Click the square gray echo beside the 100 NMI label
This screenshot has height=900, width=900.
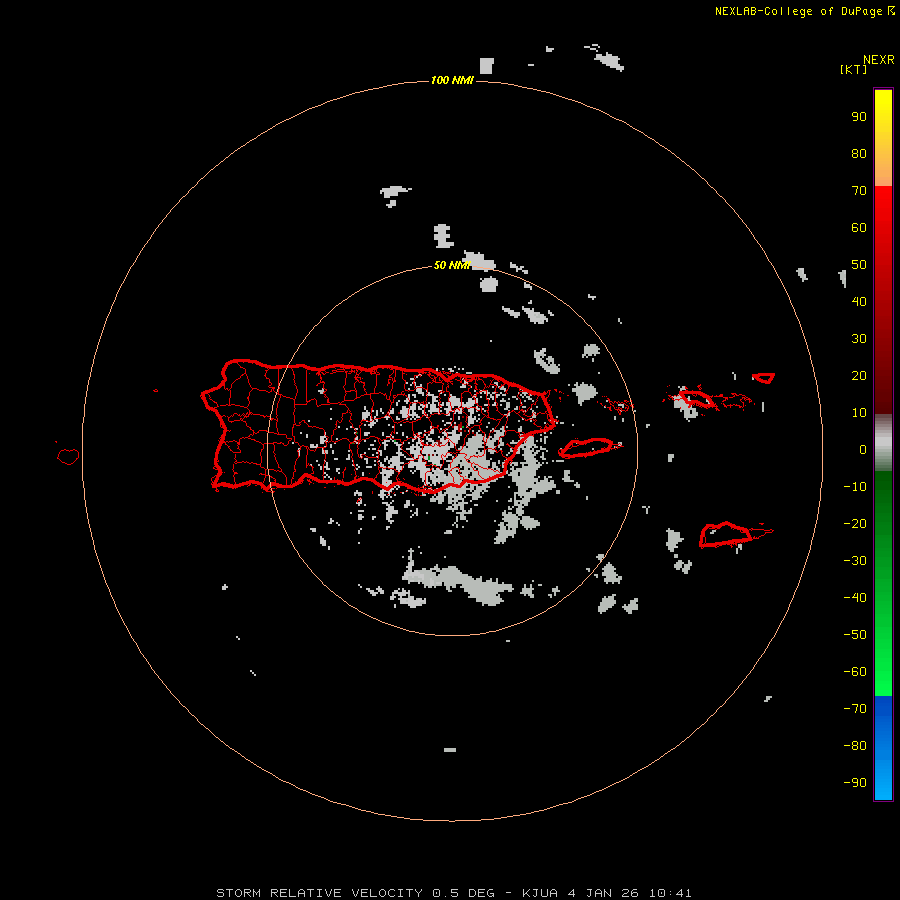coord(486,65)
